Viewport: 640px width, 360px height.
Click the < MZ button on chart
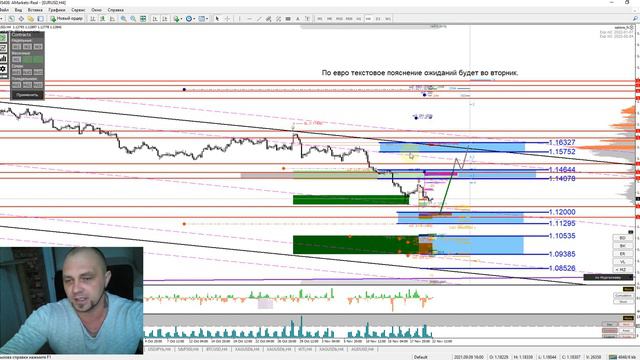pos(622,270)
